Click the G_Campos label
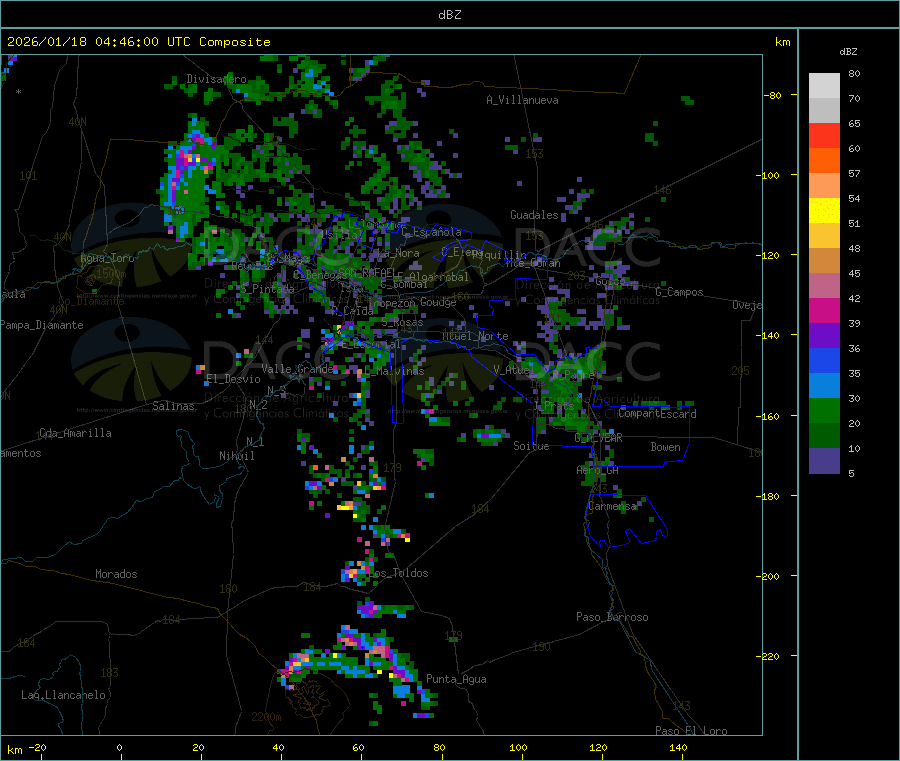 coord(680,292)
